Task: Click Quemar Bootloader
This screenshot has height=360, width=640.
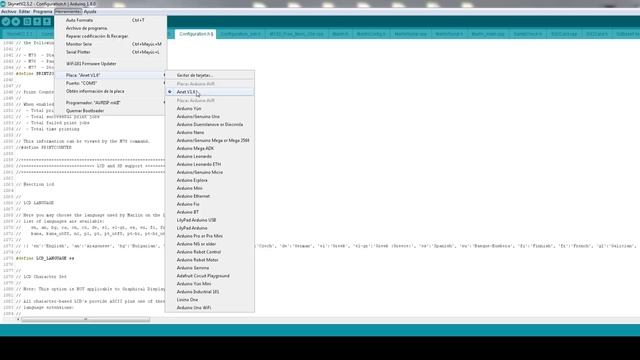Action: (x=111, y=111)
